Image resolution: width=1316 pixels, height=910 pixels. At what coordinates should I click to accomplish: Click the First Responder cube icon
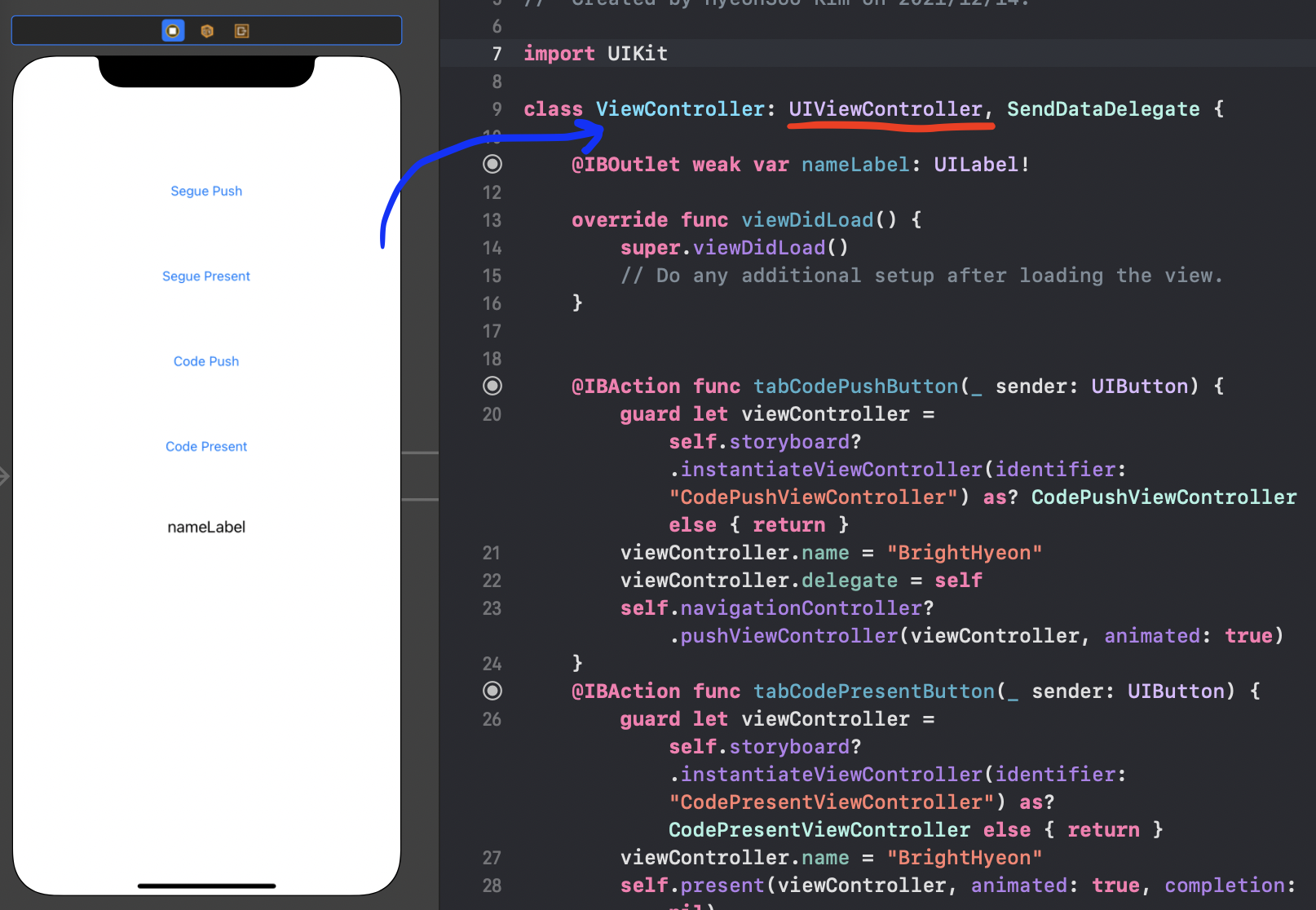pyautogui.click(x=206, y=31)
